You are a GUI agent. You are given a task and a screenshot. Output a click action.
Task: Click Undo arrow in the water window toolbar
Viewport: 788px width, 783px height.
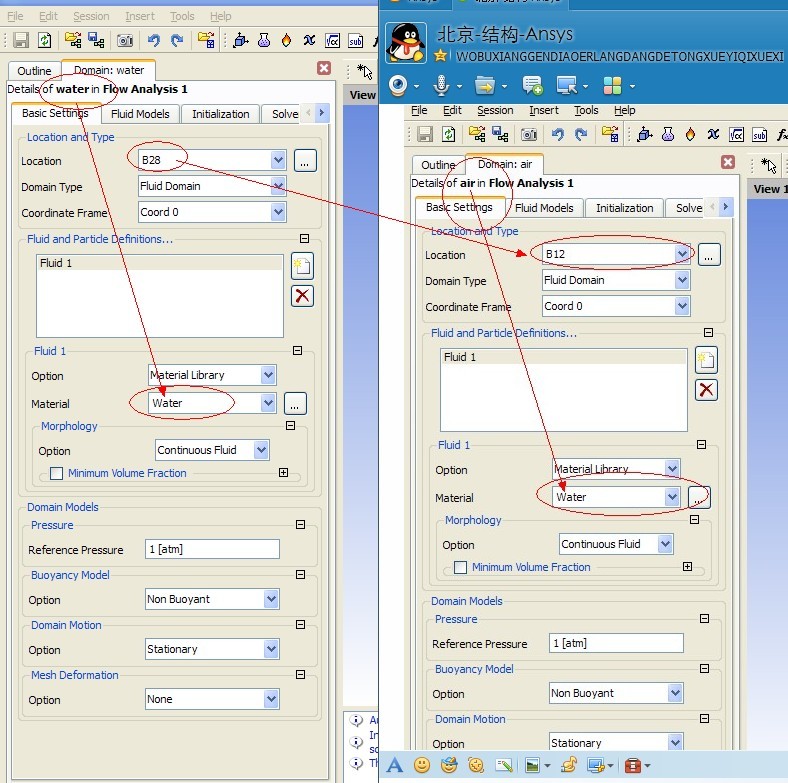point(153,40)
